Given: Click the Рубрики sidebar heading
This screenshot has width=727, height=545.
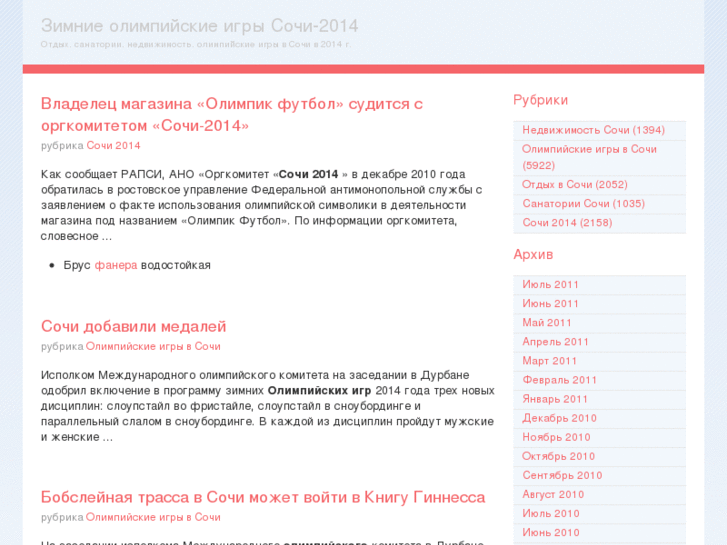Looking at the screenshot, I should tap(541, 100).
